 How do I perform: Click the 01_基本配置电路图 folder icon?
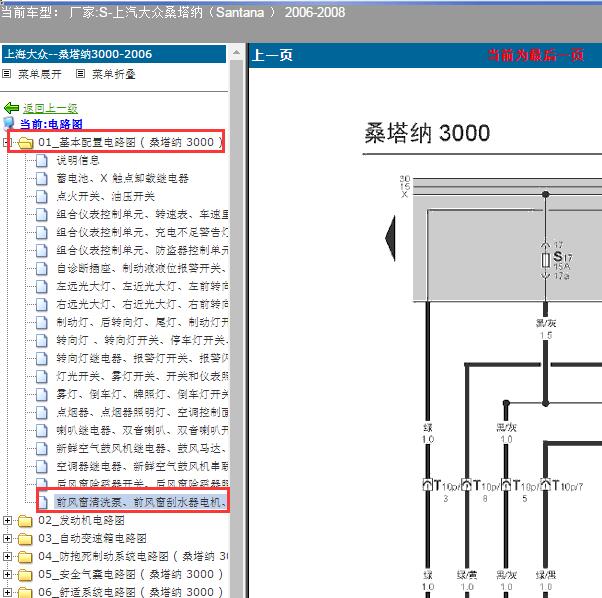(25, 143)
